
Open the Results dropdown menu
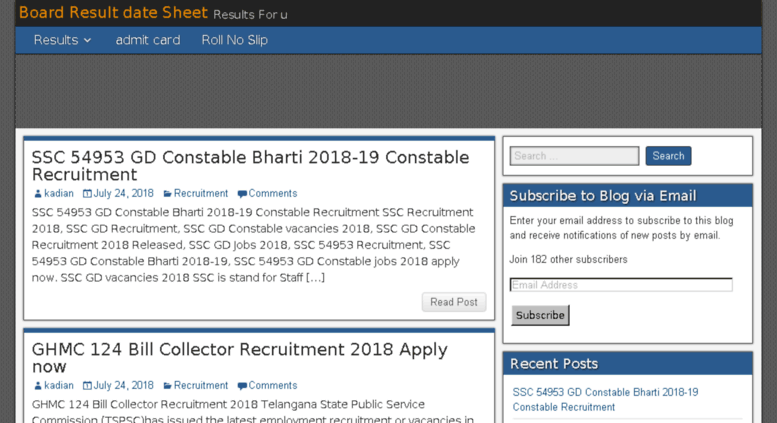(x=62, y=40)
